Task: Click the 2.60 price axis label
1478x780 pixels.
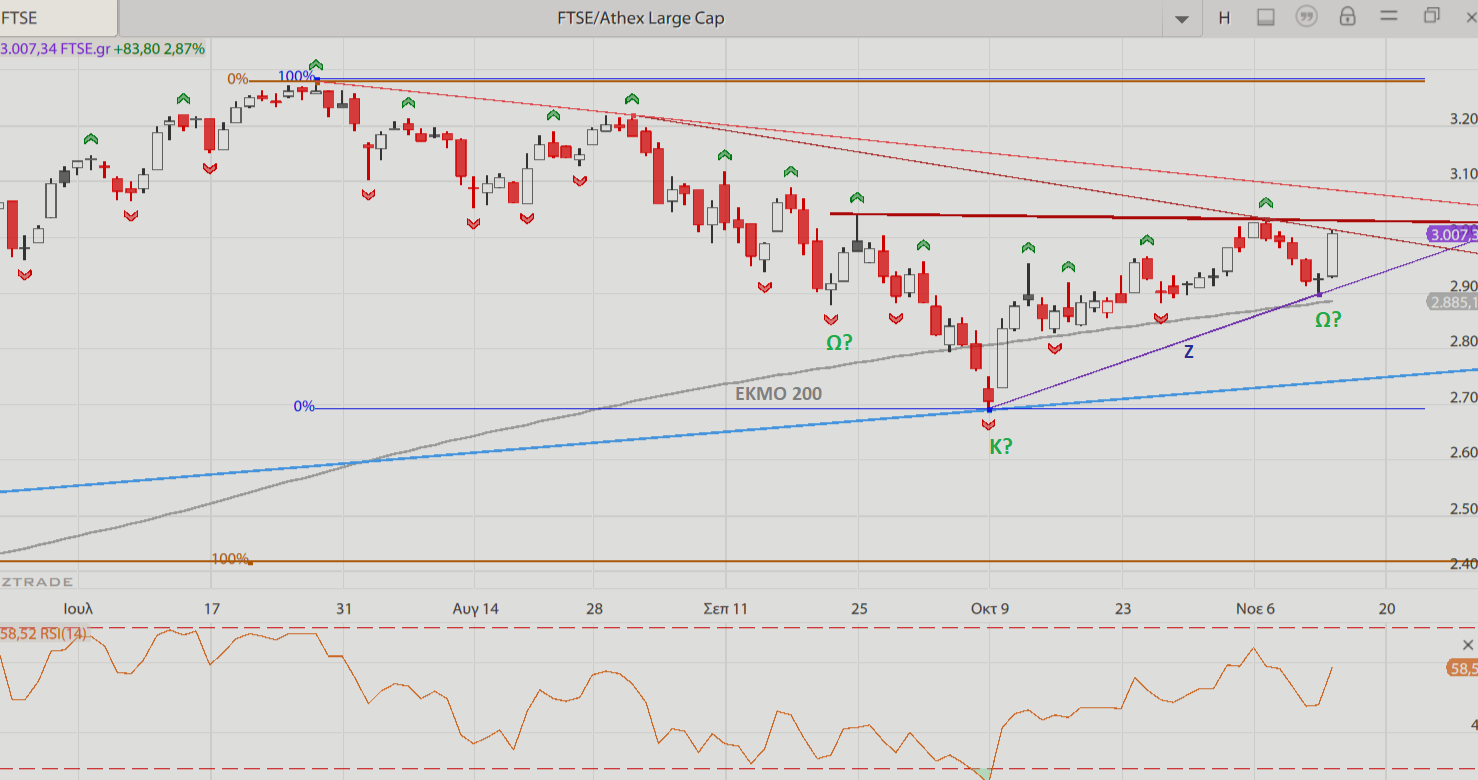Action: pyautogui.click(x=1463, y=453)
